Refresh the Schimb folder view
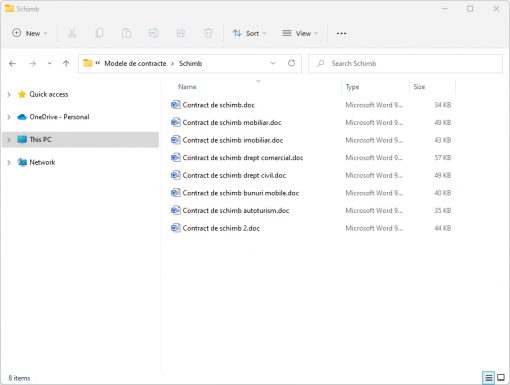 coord(292,63)
